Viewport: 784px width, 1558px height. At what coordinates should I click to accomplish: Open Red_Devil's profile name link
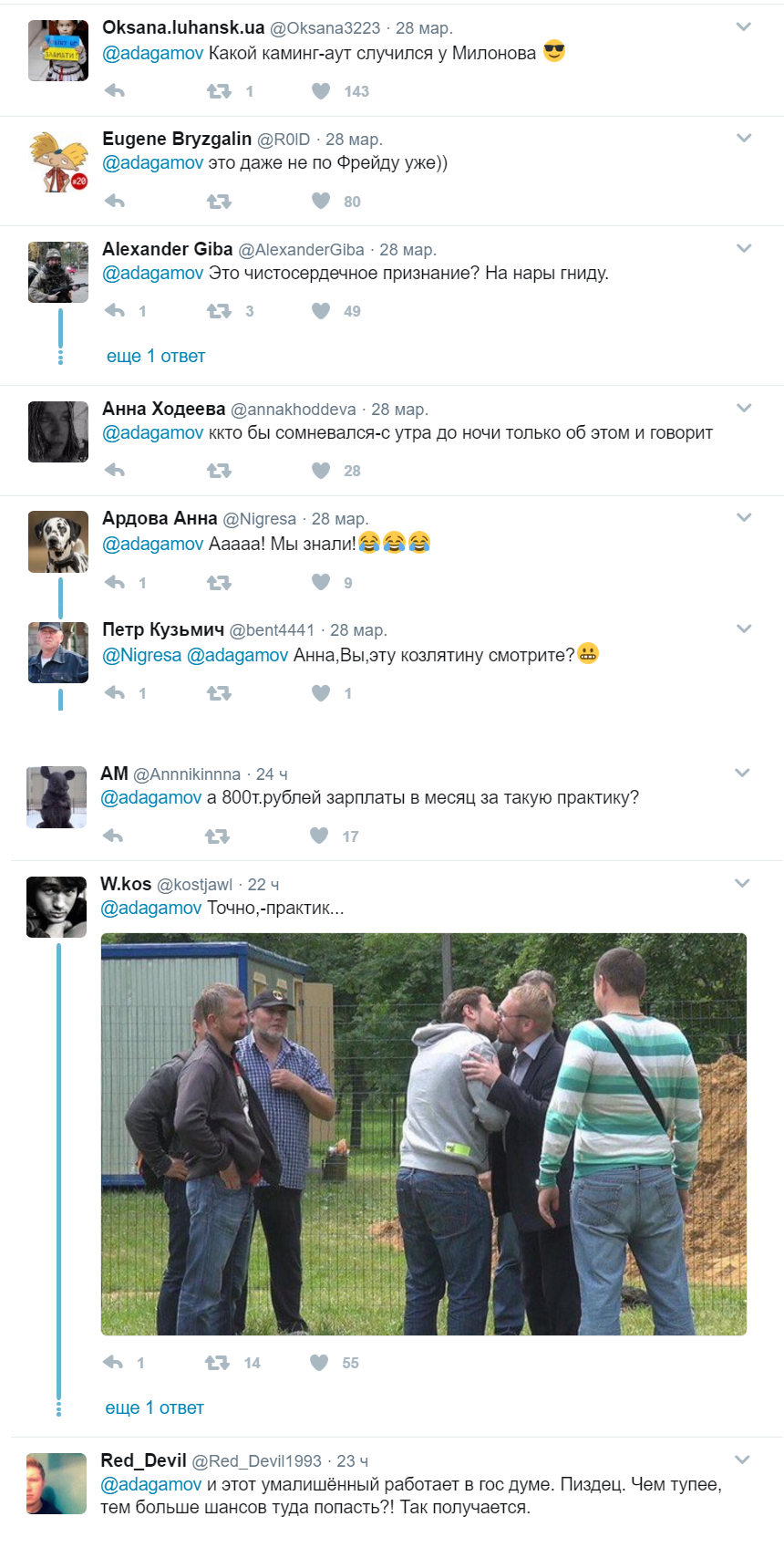coord(143,1460)
